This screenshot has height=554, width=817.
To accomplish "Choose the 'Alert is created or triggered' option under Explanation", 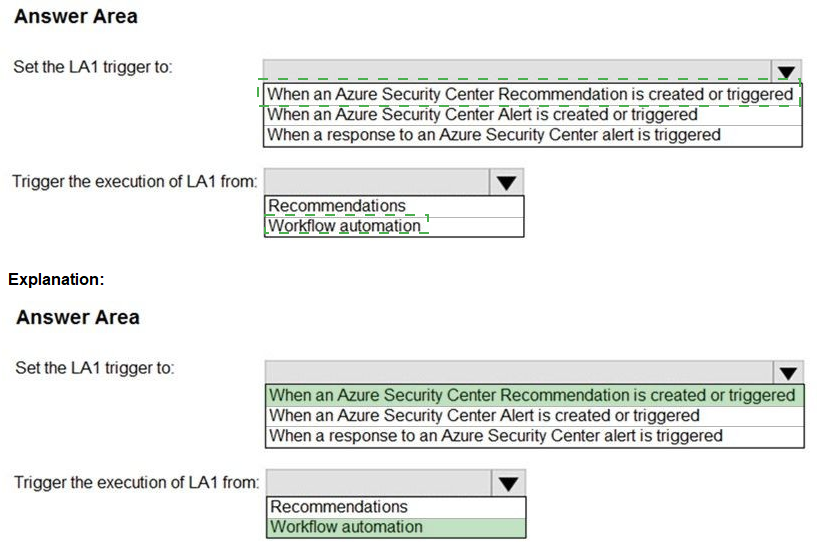I will [484, 415].
